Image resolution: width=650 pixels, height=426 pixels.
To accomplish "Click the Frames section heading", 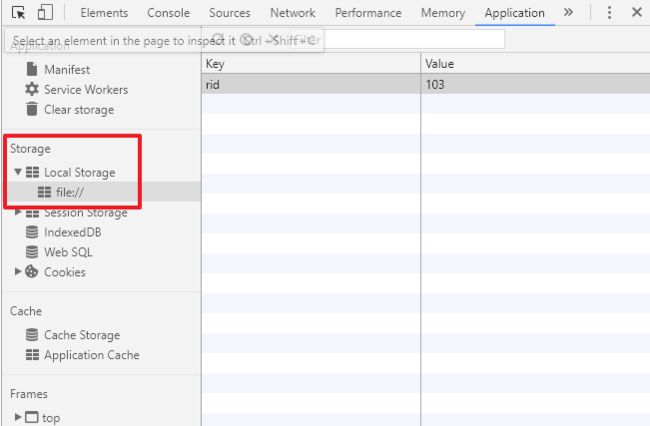I will tap(29, 394).
